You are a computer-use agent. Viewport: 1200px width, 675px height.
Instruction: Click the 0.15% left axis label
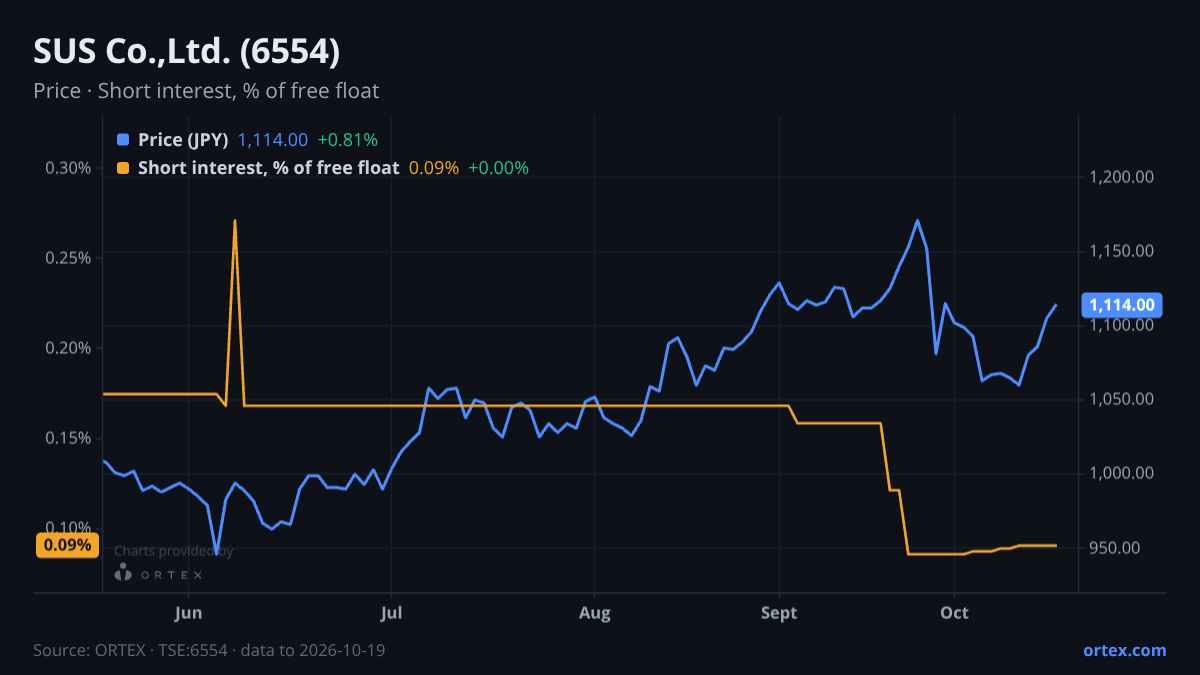[68, 437]
